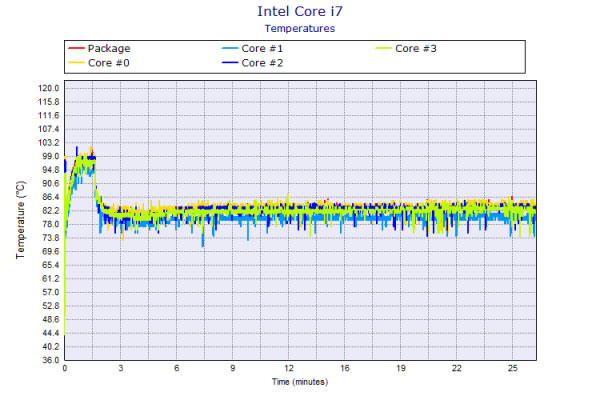Click the Intel Core i7 chart title
The width and height of the screenshot is (600, 400).
(300, 11)
